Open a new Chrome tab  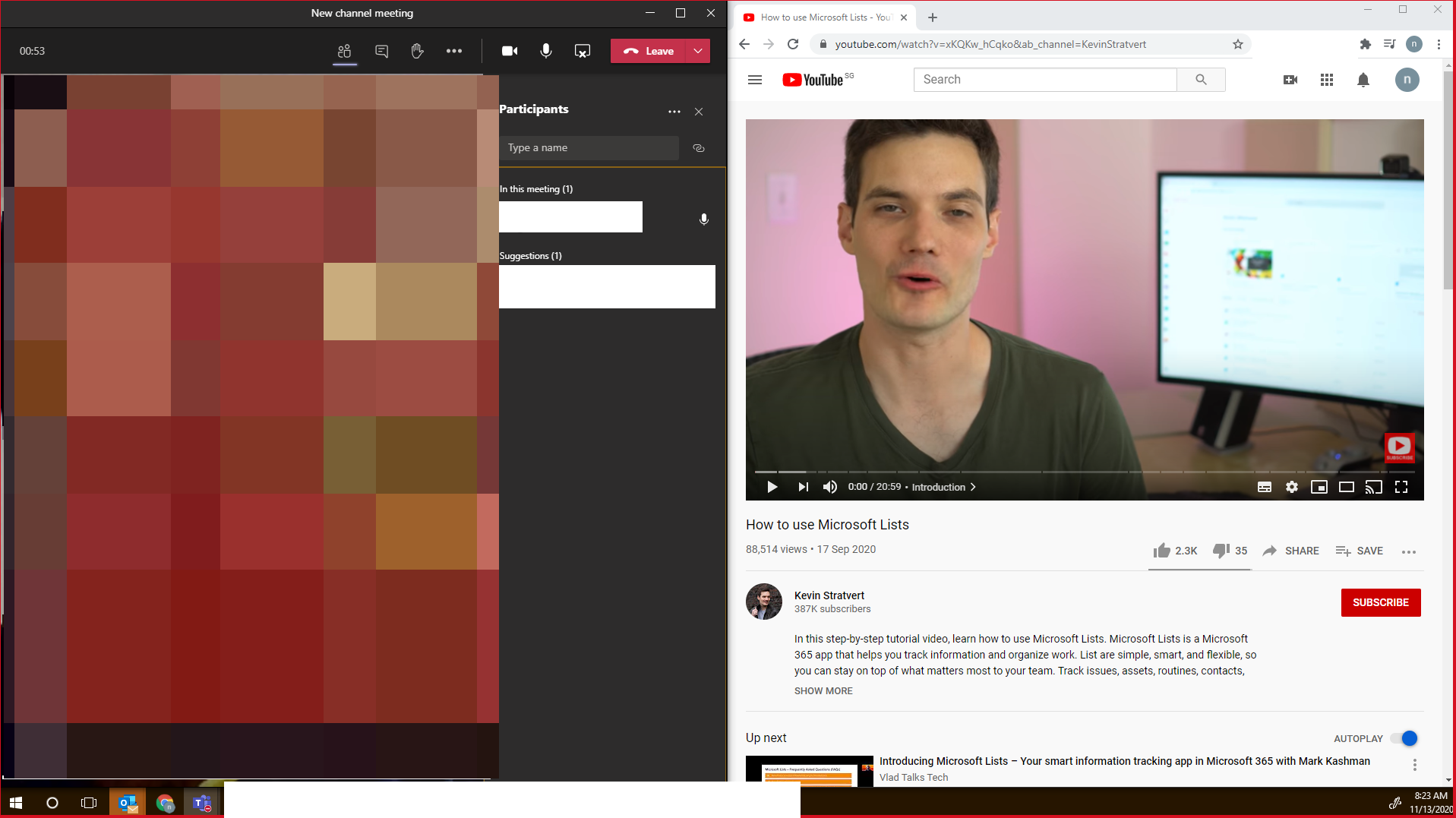933,17
